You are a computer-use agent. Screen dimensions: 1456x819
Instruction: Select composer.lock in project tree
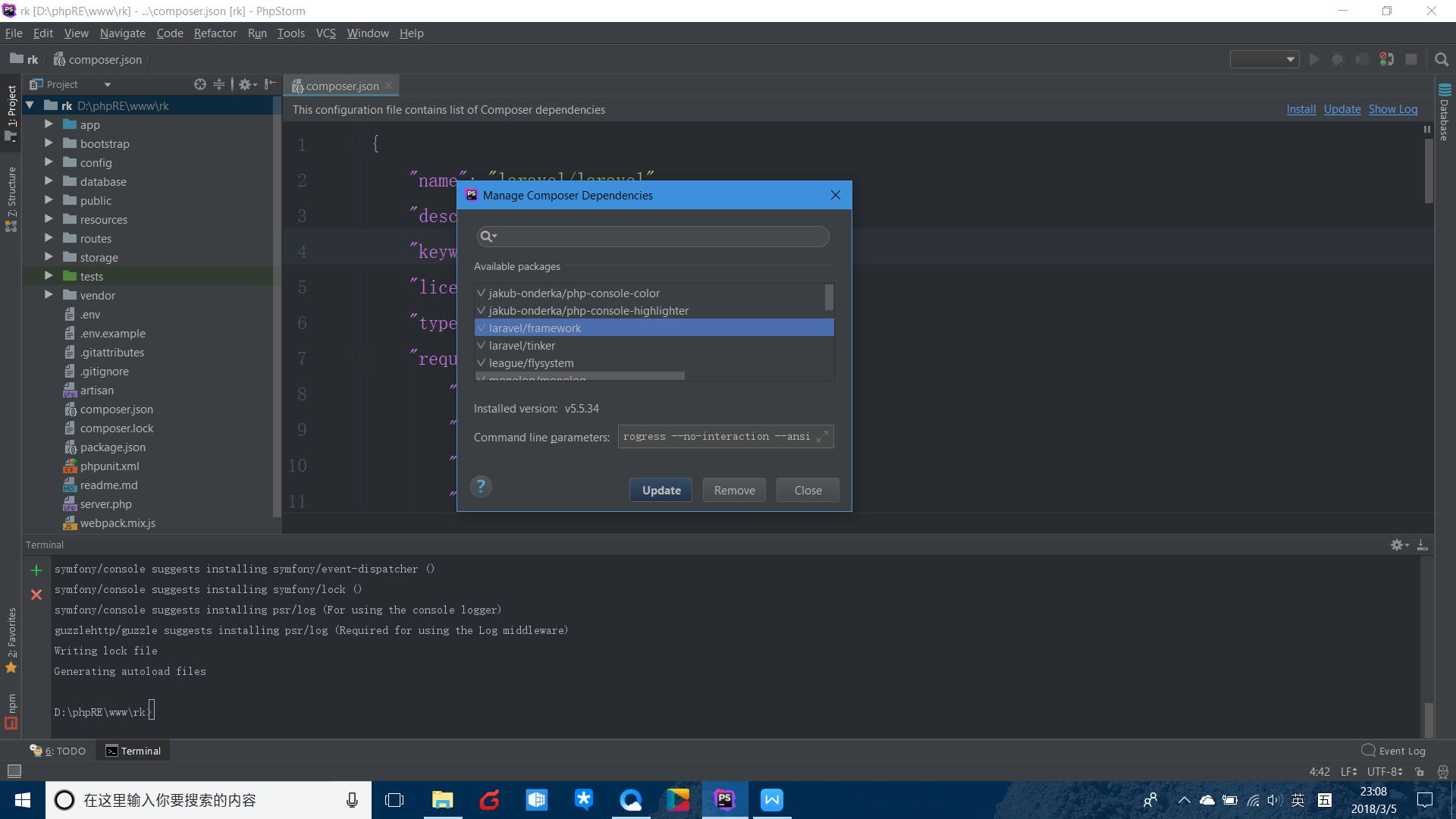click(x=116, y=428)
